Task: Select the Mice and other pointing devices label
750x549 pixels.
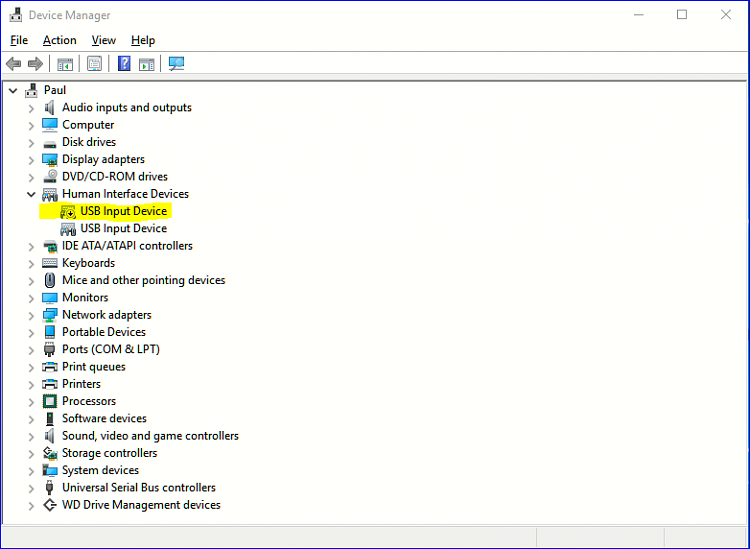Action: point(143,280)
